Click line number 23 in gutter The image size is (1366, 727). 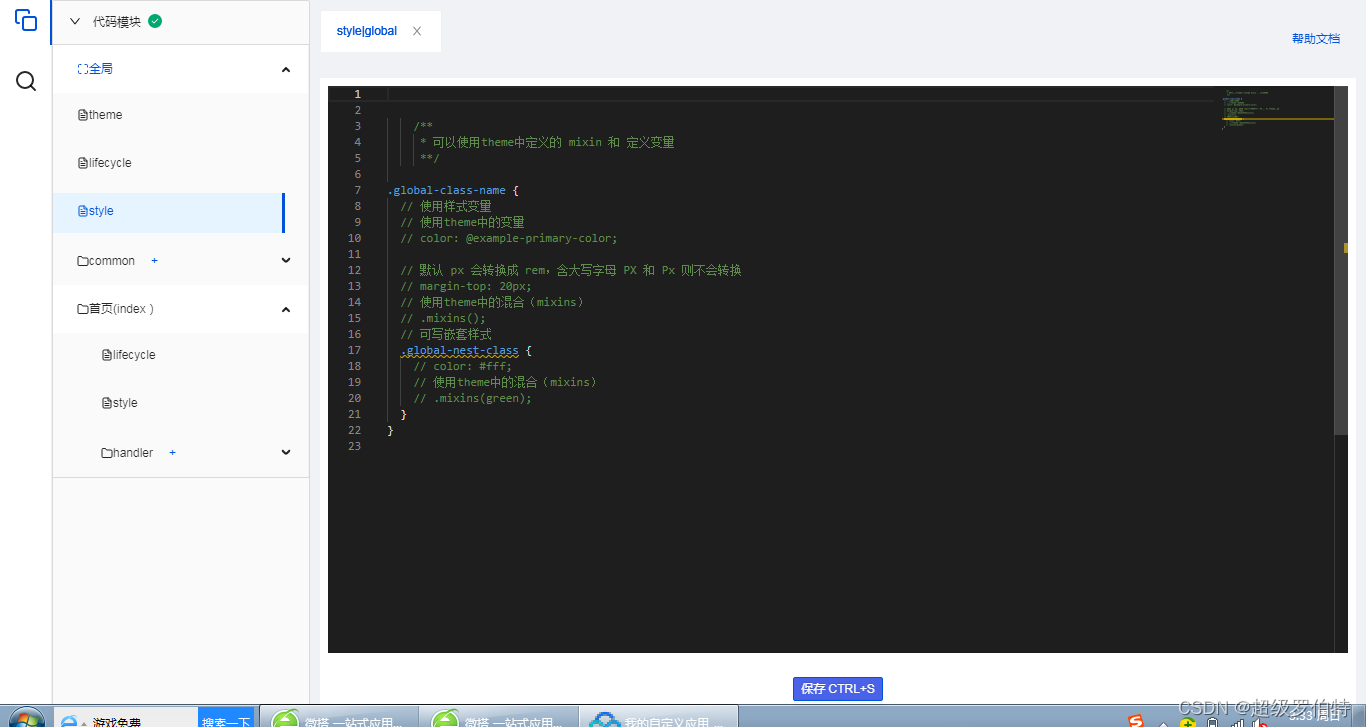click(x=354, y=446)
